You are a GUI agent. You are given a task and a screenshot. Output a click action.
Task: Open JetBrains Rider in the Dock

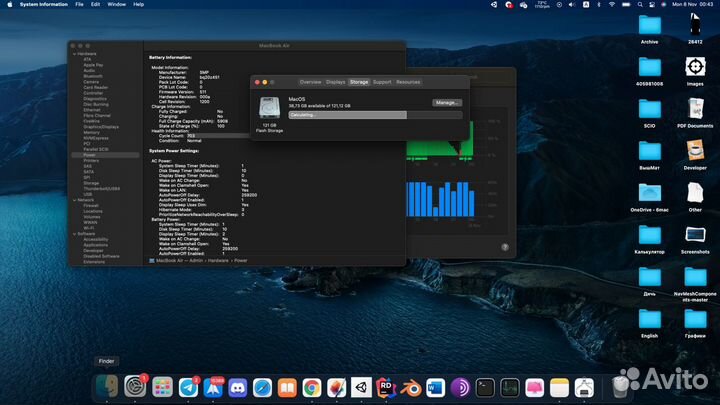tap(386, 388)
